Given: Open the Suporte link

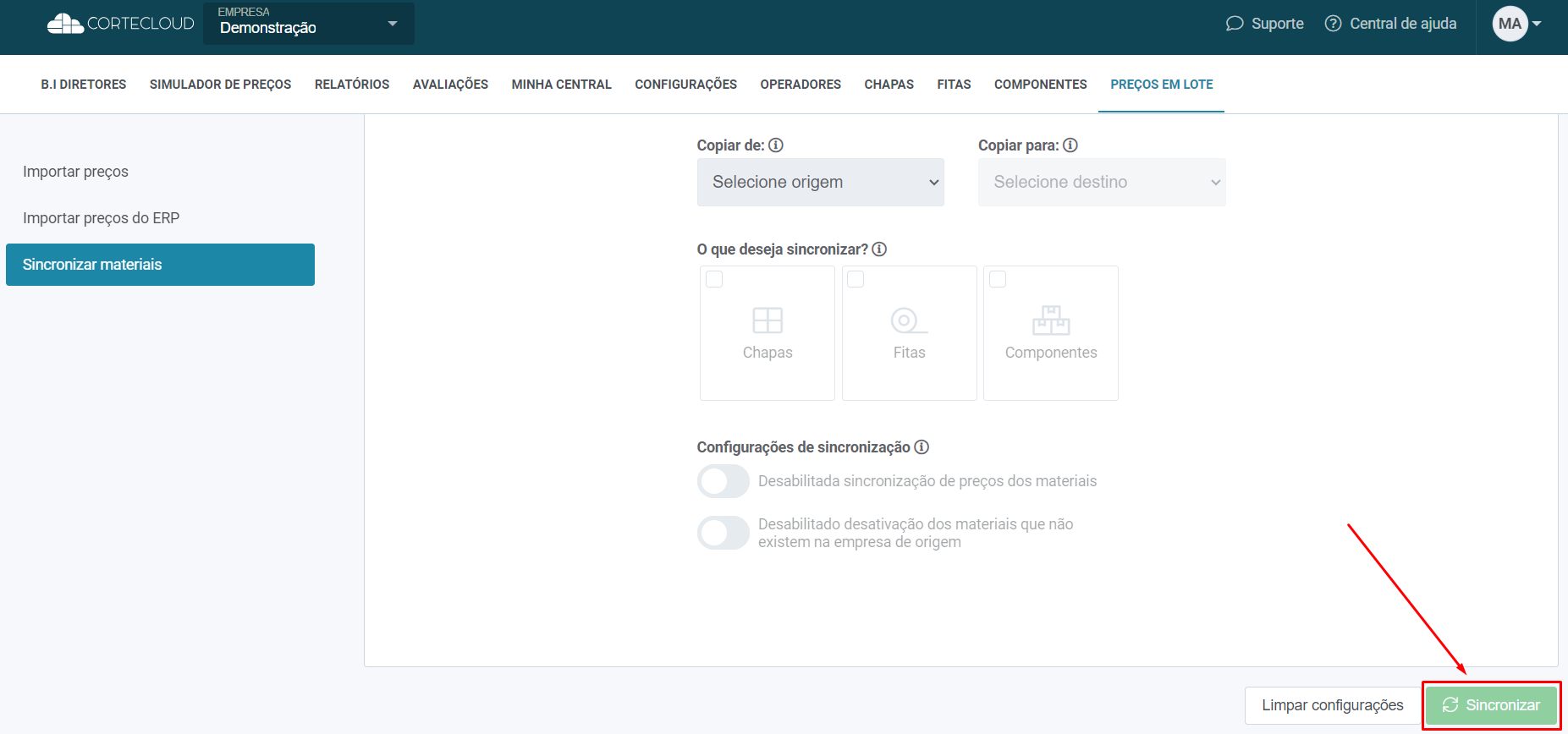Looking at the screenshot, I should [1265, 24].
